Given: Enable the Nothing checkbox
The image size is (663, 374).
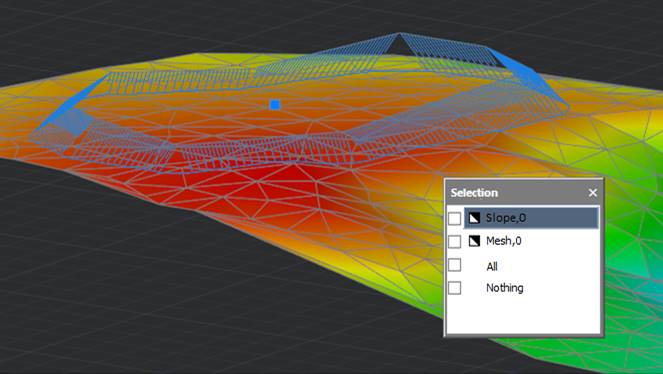Looking at the screenshot, I should [455, 288].
